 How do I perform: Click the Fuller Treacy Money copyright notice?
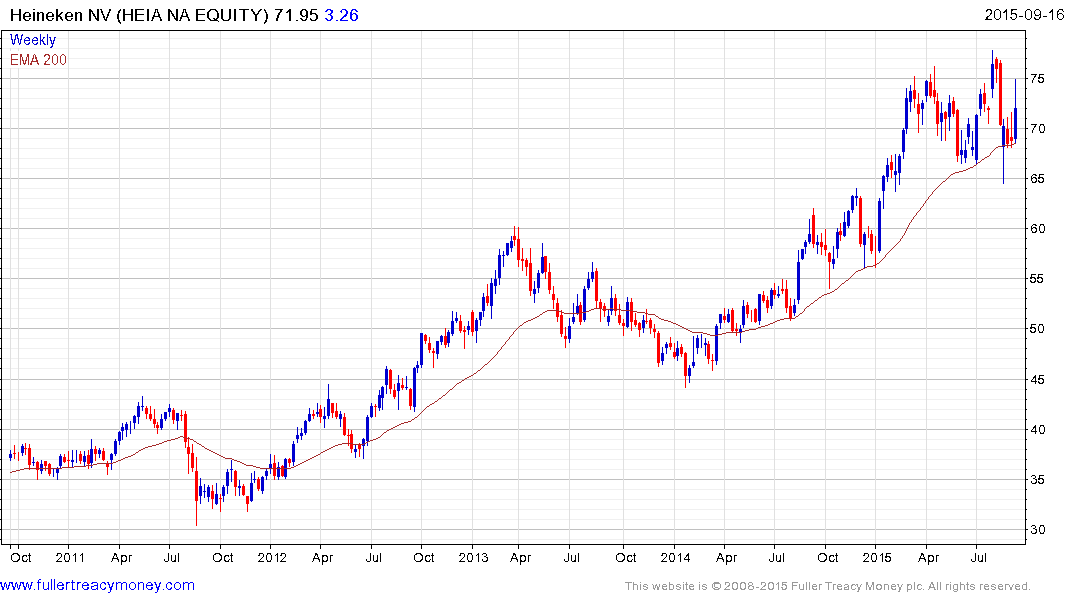click(x=827, y=586)
